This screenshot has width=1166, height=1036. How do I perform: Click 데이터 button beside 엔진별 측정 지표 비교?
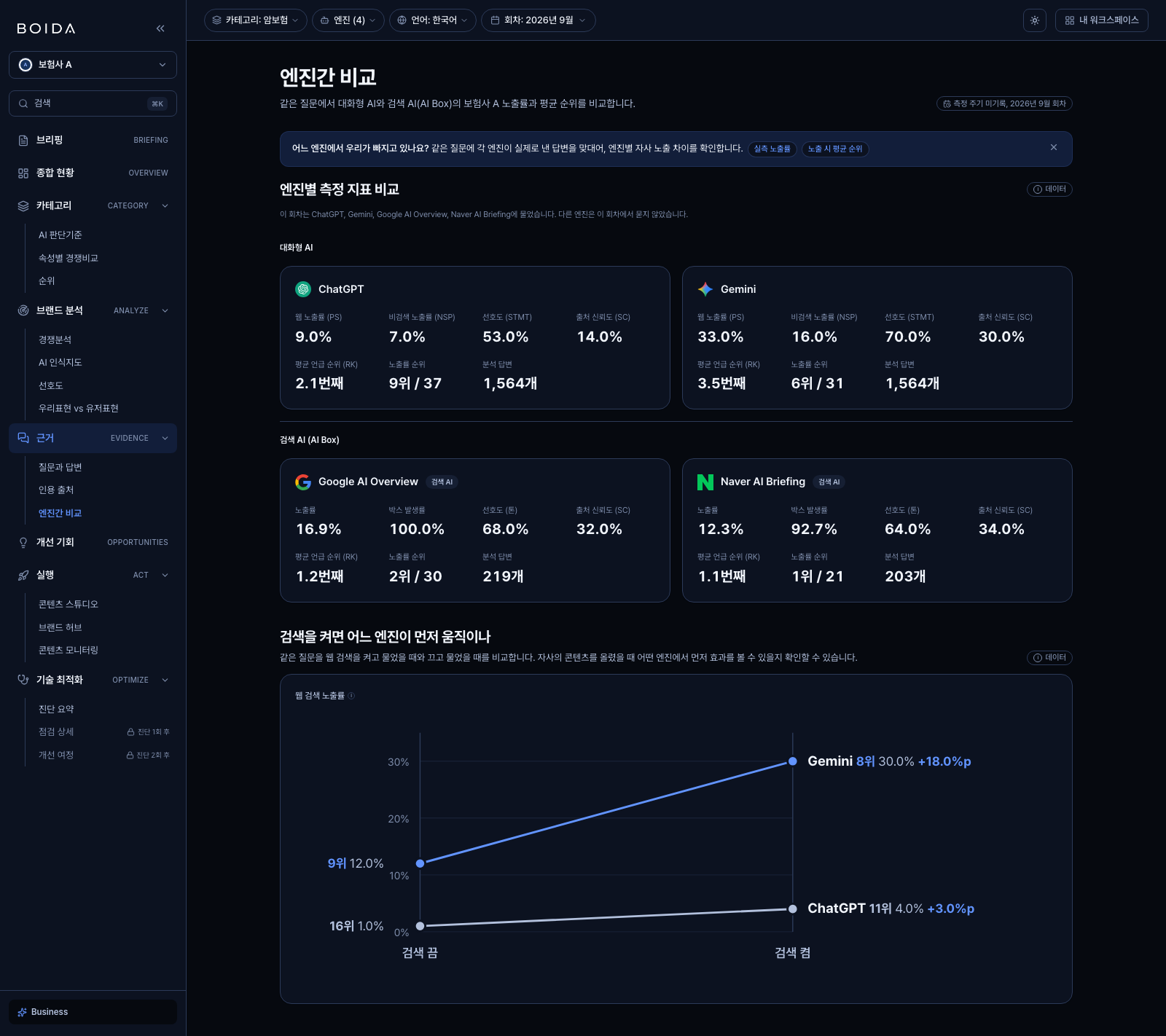[1049, 189]
